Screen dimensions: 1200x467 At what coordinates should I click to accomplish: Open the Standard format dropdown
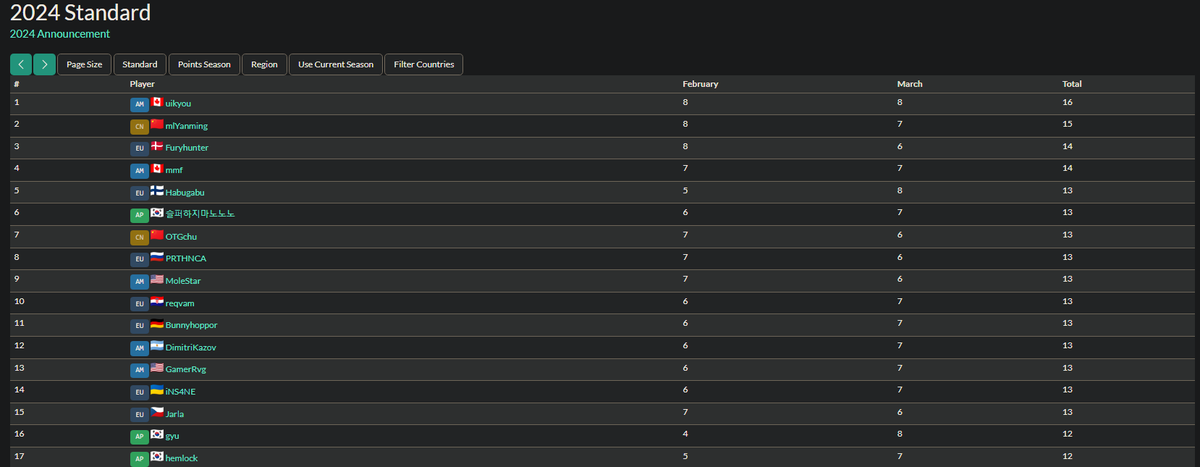click(x=140, y=64)
